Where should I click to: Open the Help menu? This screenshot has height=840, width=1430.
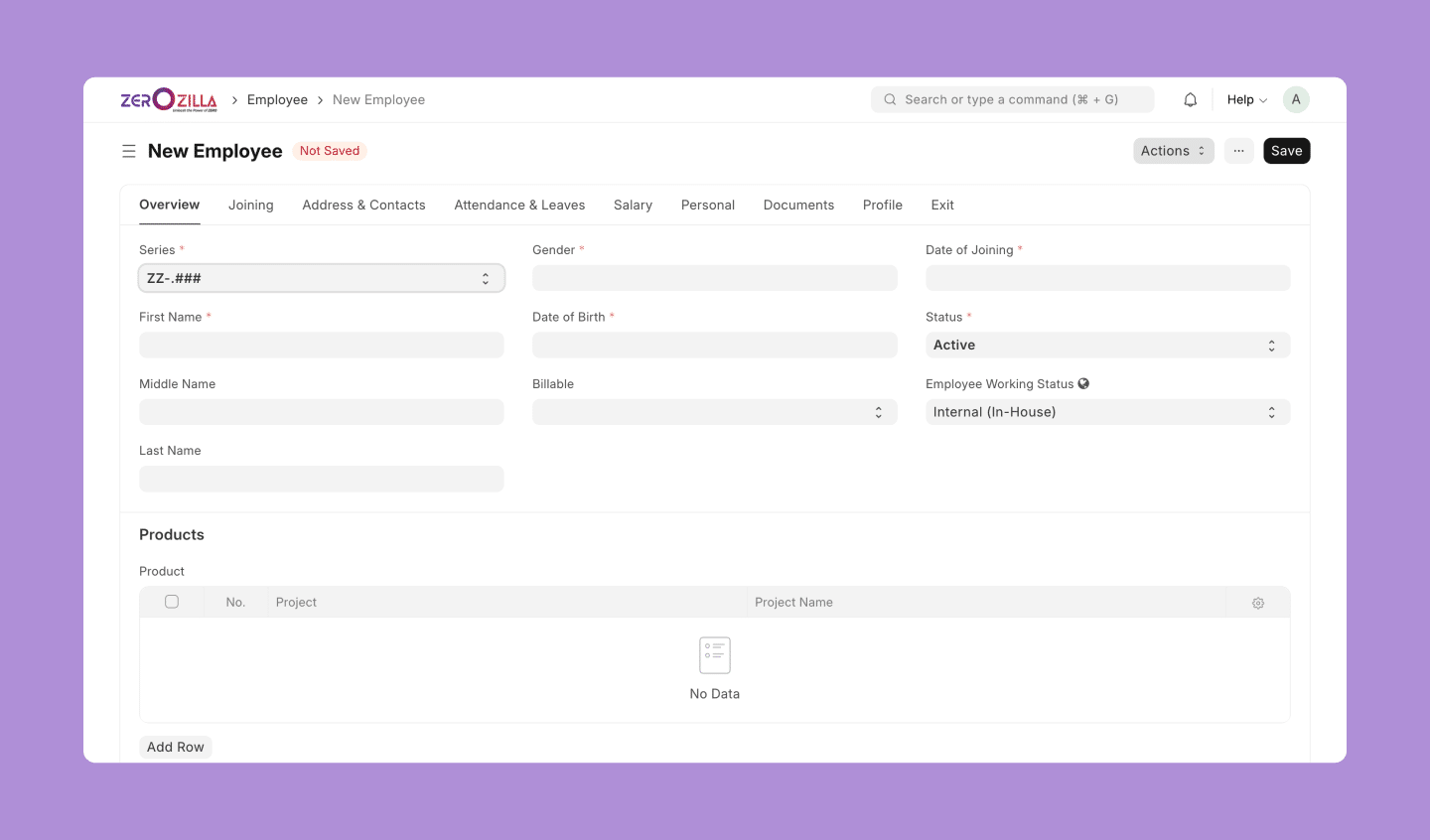pos(1246,100)
